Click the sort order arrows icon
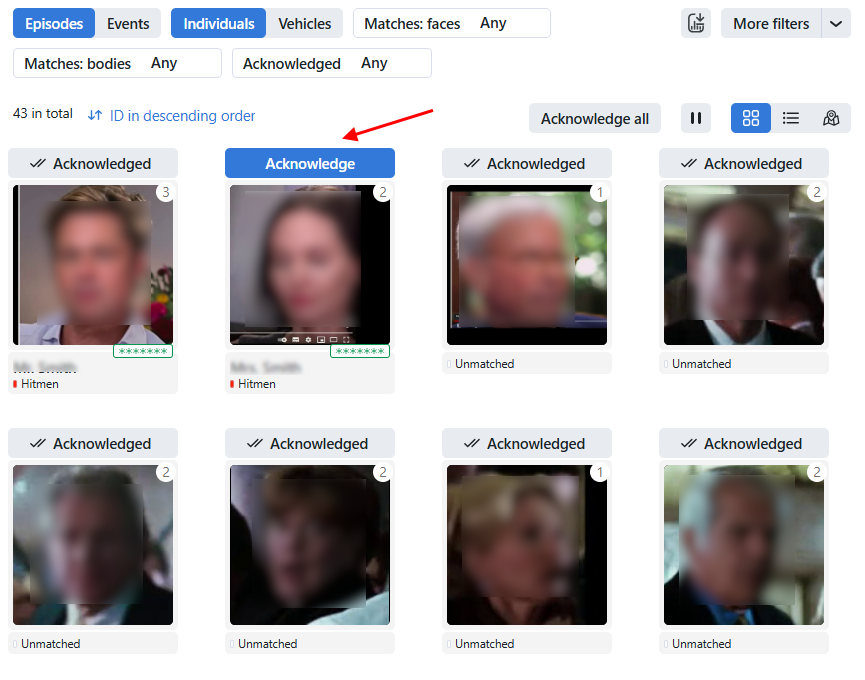Viewport: 865px width, 680px height. pyautogui.click(x=95, y=116)
